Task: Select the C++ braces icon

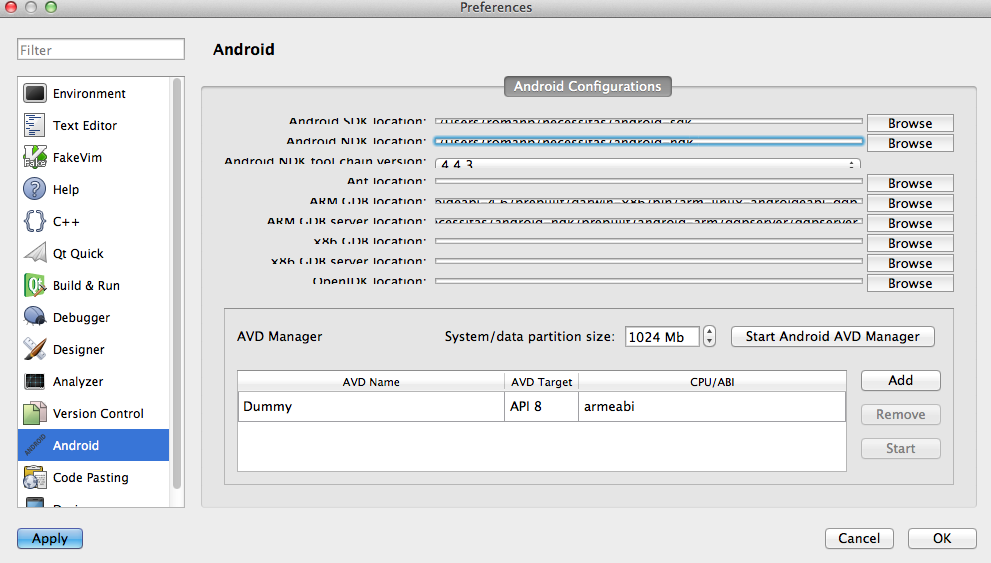Action: (35, 222)
